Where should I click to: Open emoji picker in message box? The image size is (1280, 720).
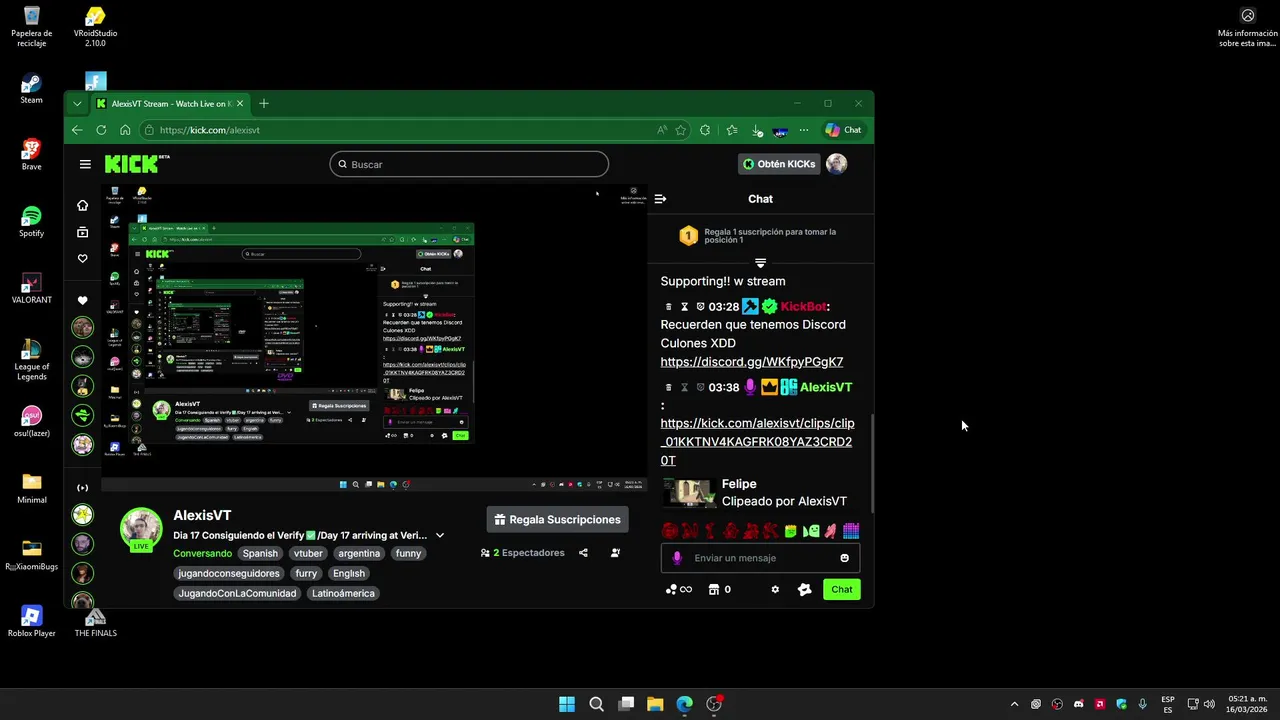point(844,558)
